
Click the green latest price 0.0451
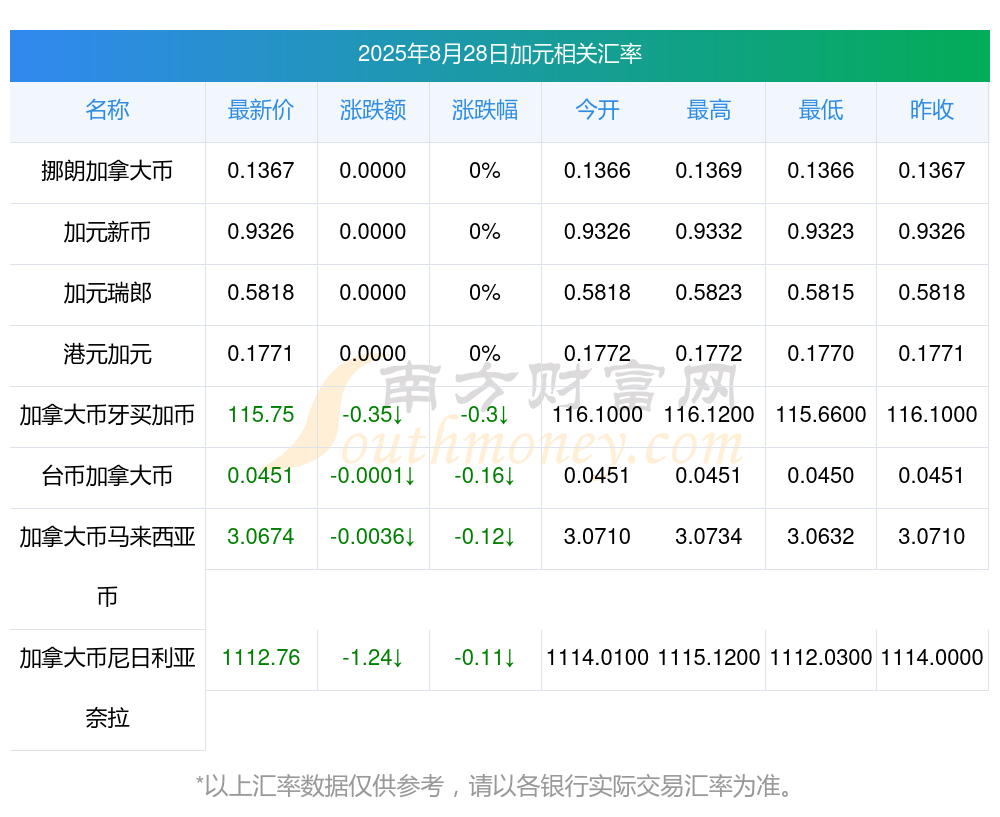pyautogui.click(x=260, y=476)
